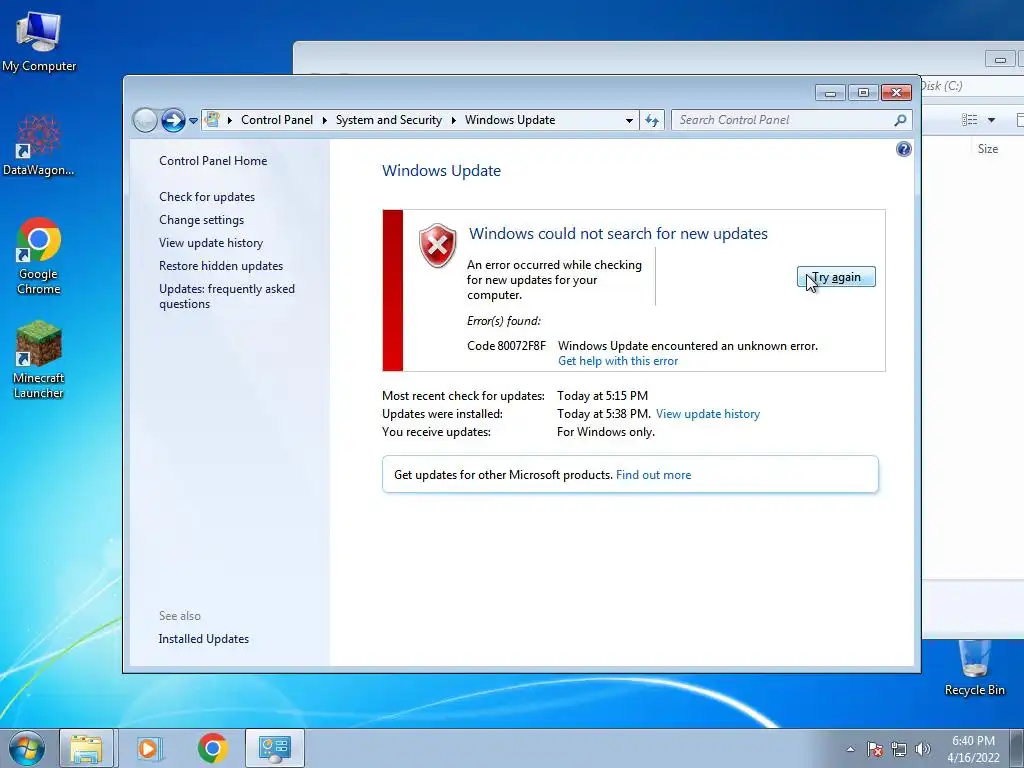This screenshot has height=768, width=1024.
Task: Close the Windows Update window
Action: (x=896, y=93)
